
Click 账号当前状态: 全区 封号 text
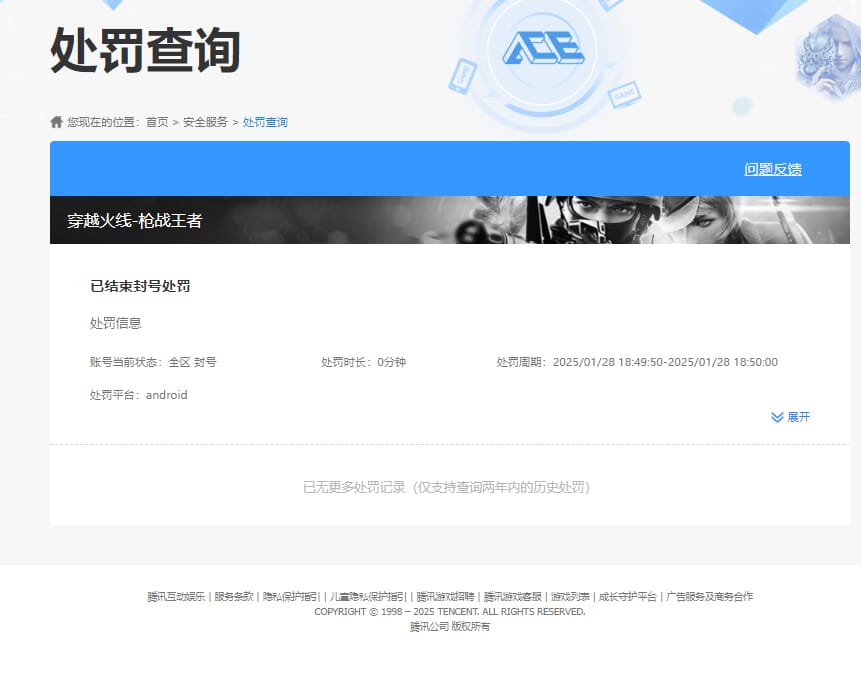click(x=153, y=362)
